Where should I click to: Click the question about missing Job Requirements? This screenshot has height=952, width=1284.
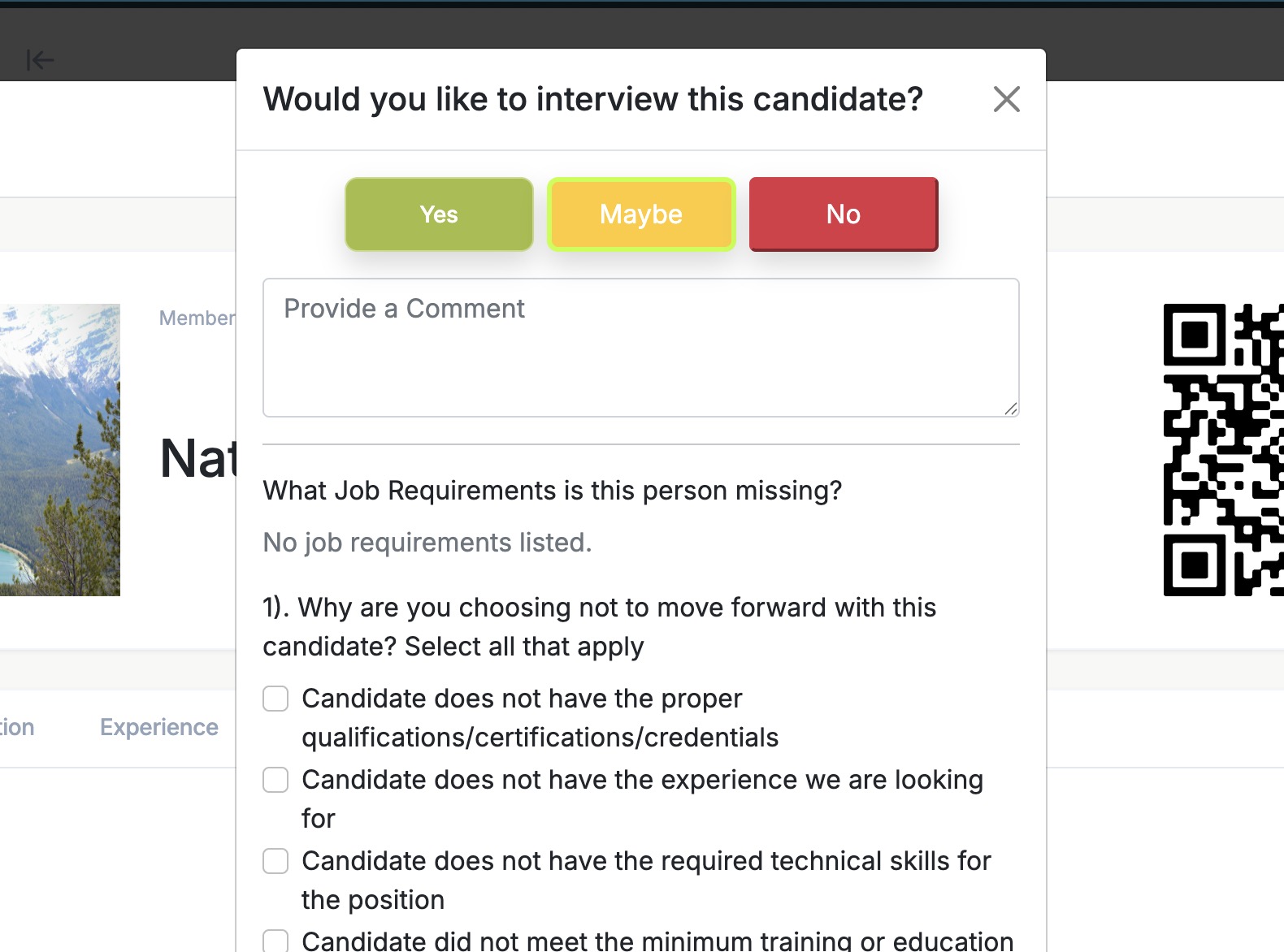(552, 490)
